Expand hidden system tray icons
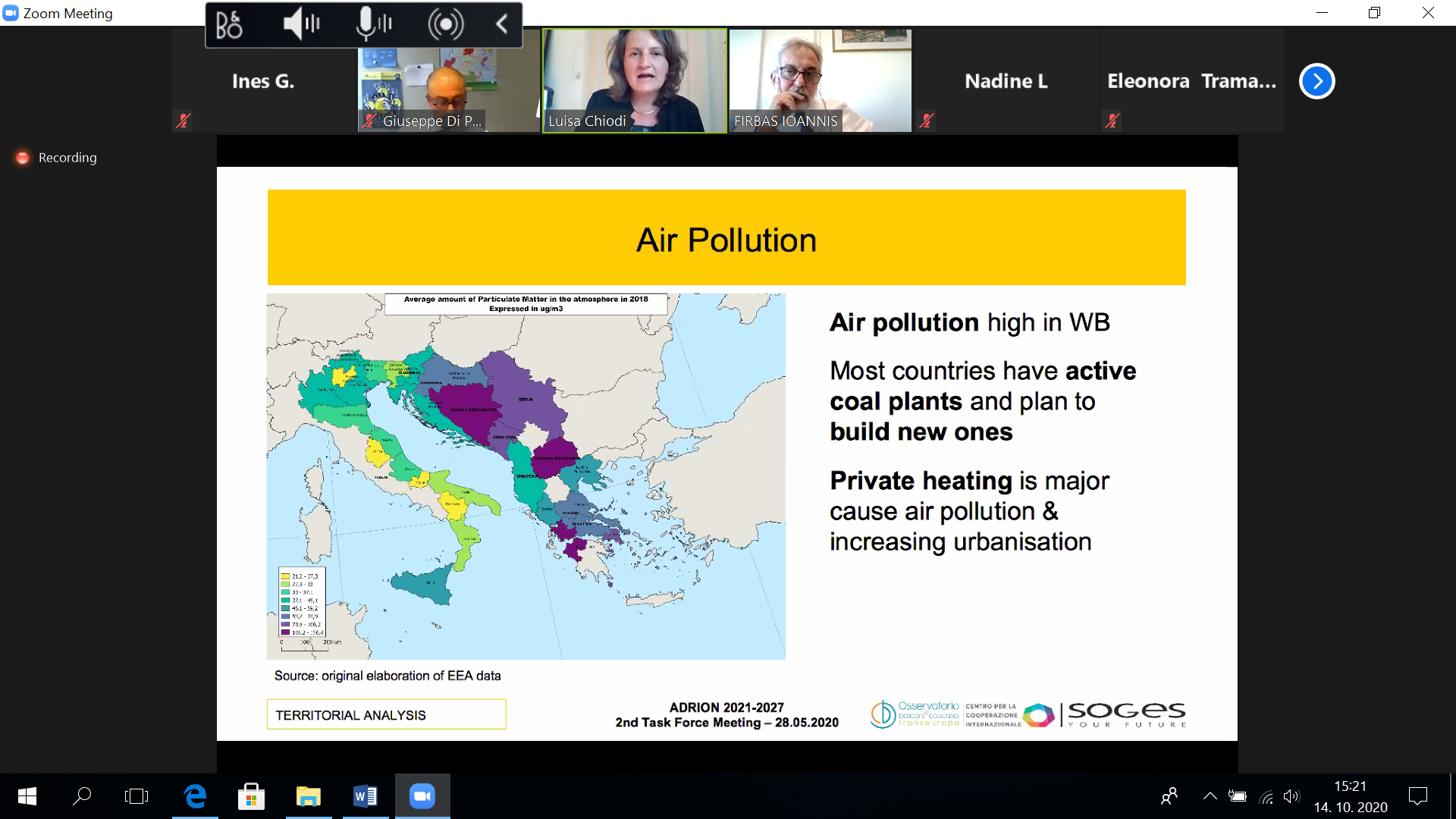The width and height of the screenshot is (1456, 819). click(x=1210, y=796)
